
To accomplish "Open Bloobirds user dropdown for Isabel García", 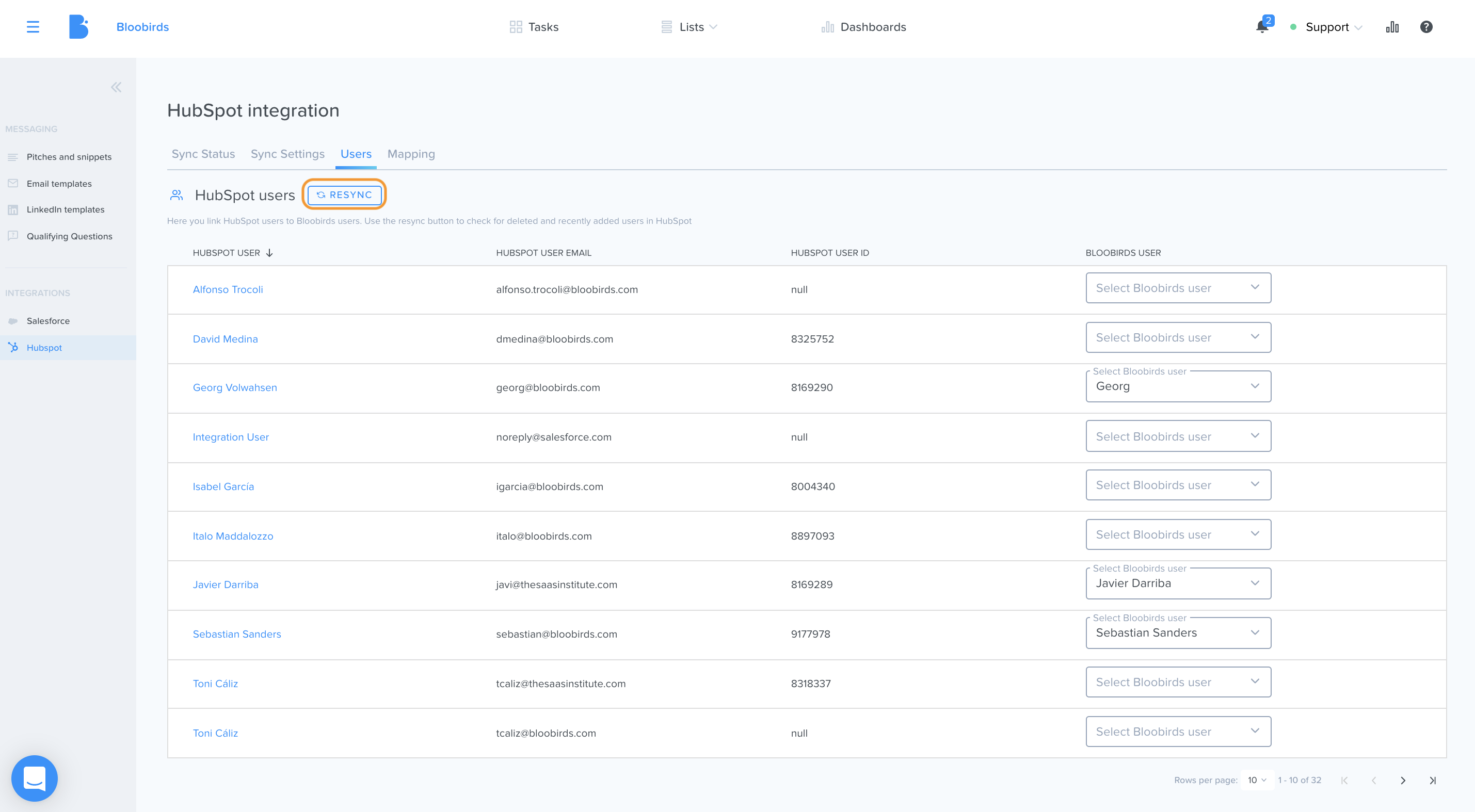I will click(1178, 485).
